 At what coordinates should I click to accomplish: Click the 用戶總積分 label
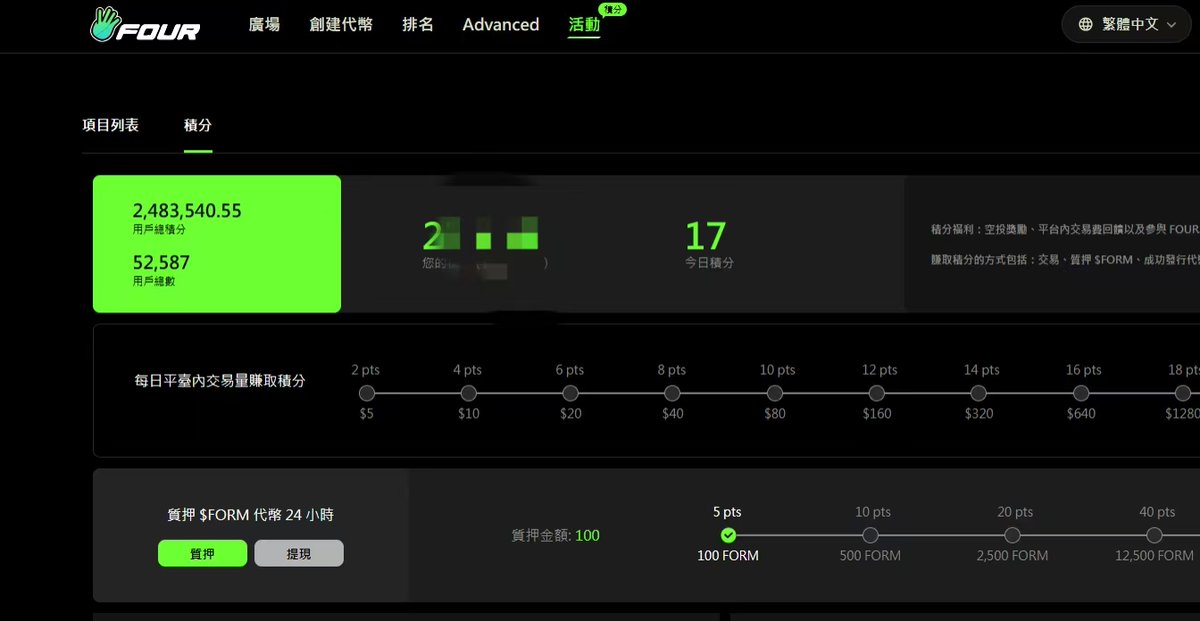coord(159,230)
